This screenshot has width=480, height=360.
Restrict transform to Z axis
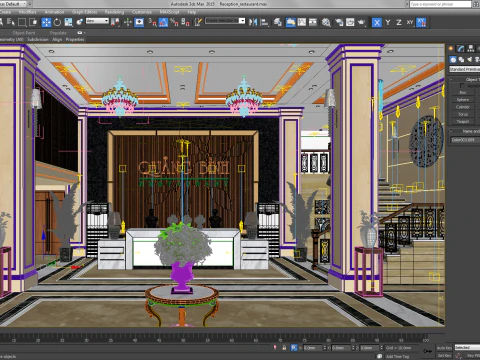point(399,22)
